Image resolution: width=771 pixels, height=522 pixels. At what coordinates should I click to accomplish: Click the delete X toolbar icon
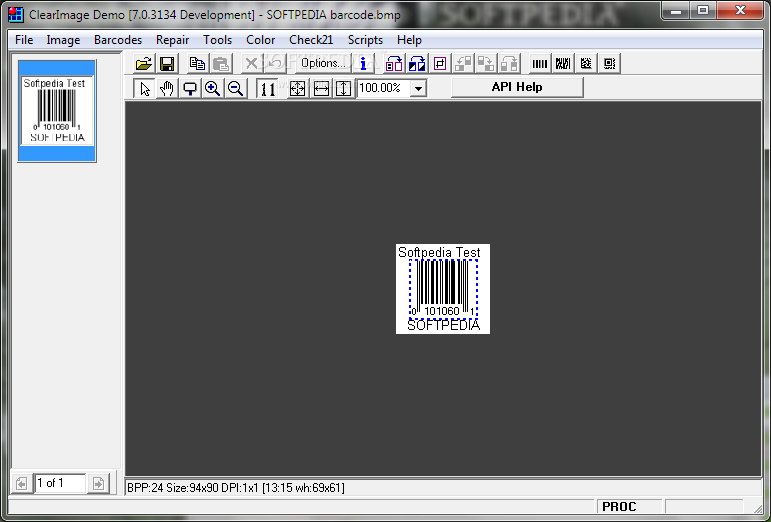click(251, 63)
